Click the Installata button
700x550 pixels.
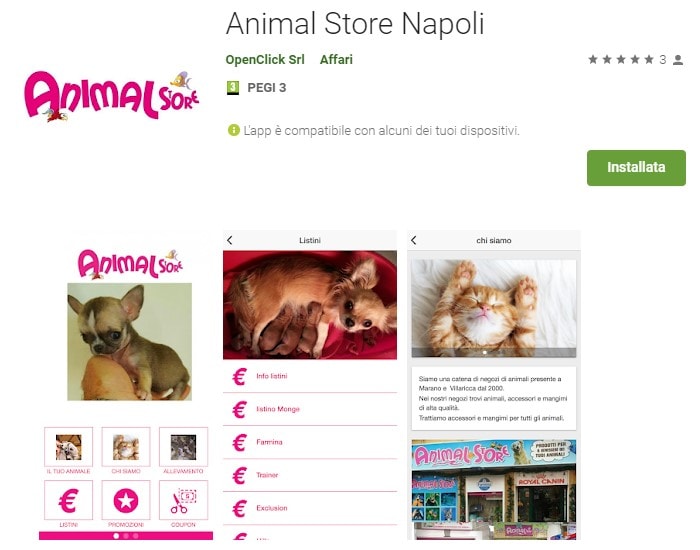(636, 168)
